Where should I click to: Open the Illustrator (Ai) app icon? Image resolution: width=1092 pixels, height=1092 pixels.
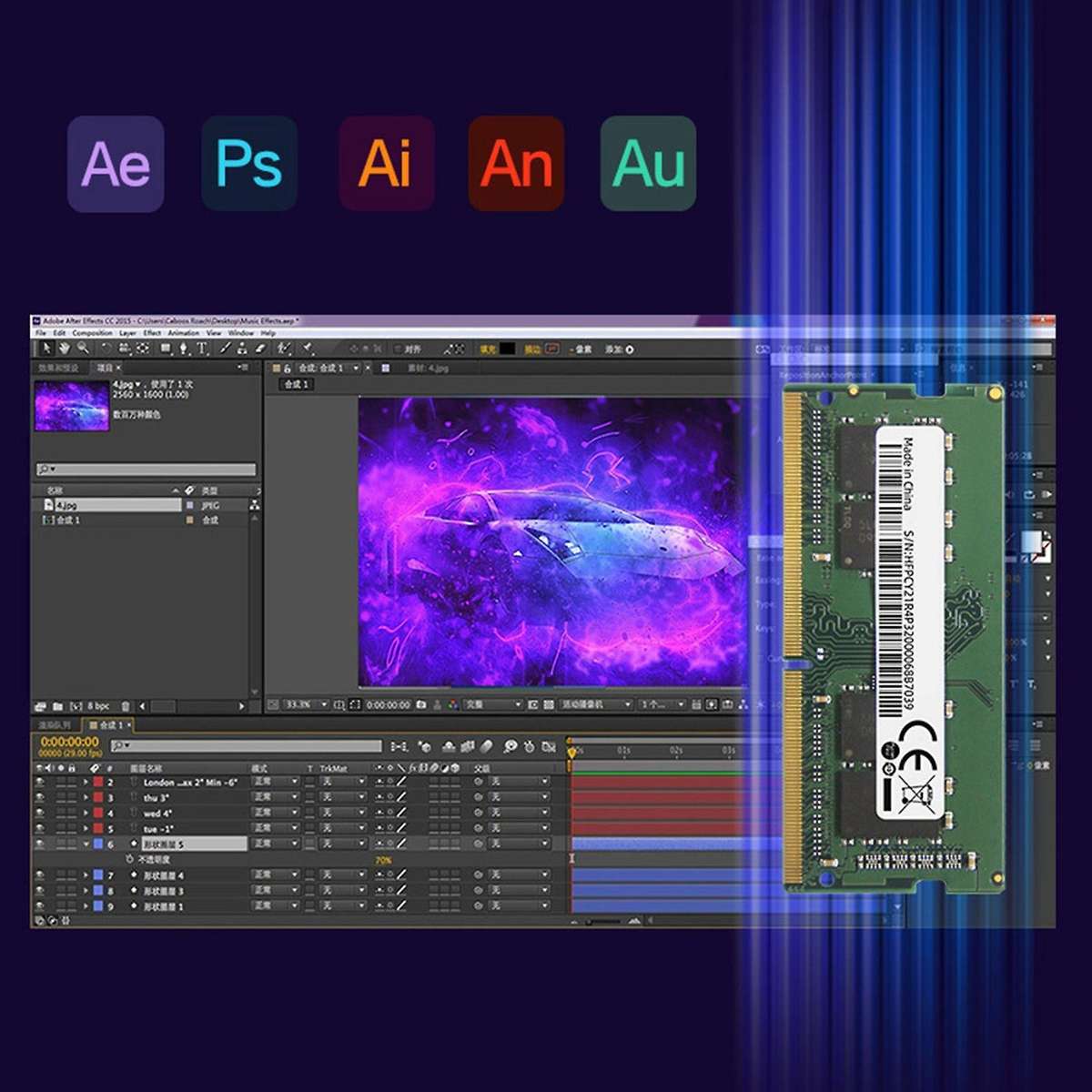pos(386,164)
